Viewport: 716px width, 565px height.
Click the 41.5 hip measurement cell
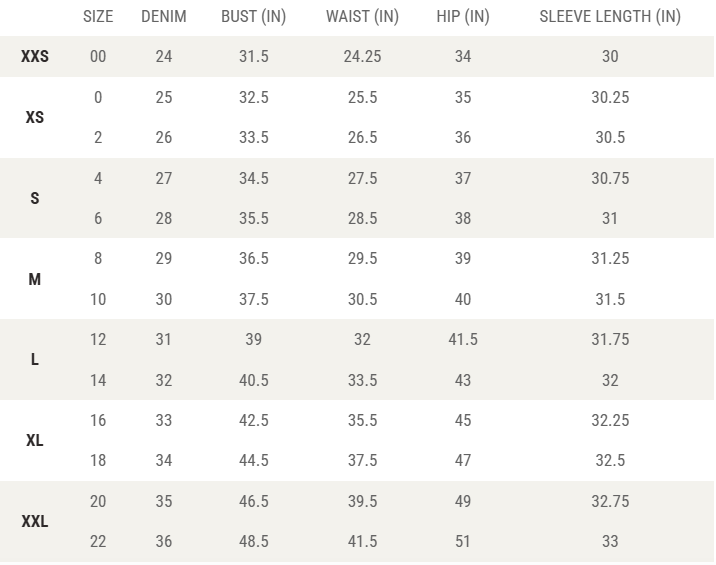[463, 339]
